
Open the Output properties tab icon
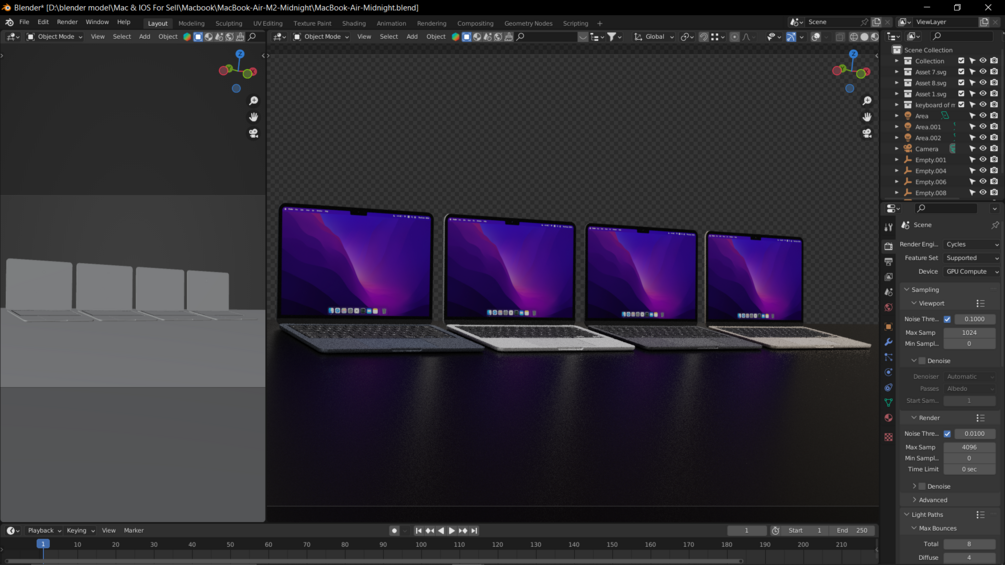[888, 261]
